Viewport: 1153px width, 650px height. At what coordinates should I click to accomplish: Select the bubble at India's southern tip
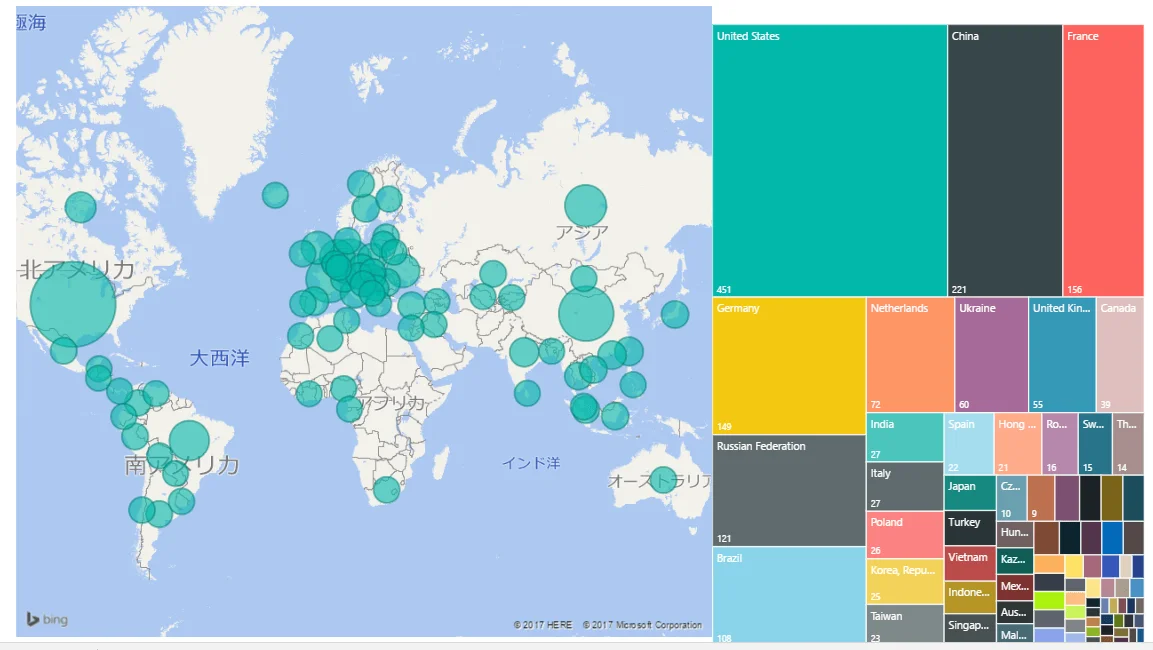coord(527,393)
